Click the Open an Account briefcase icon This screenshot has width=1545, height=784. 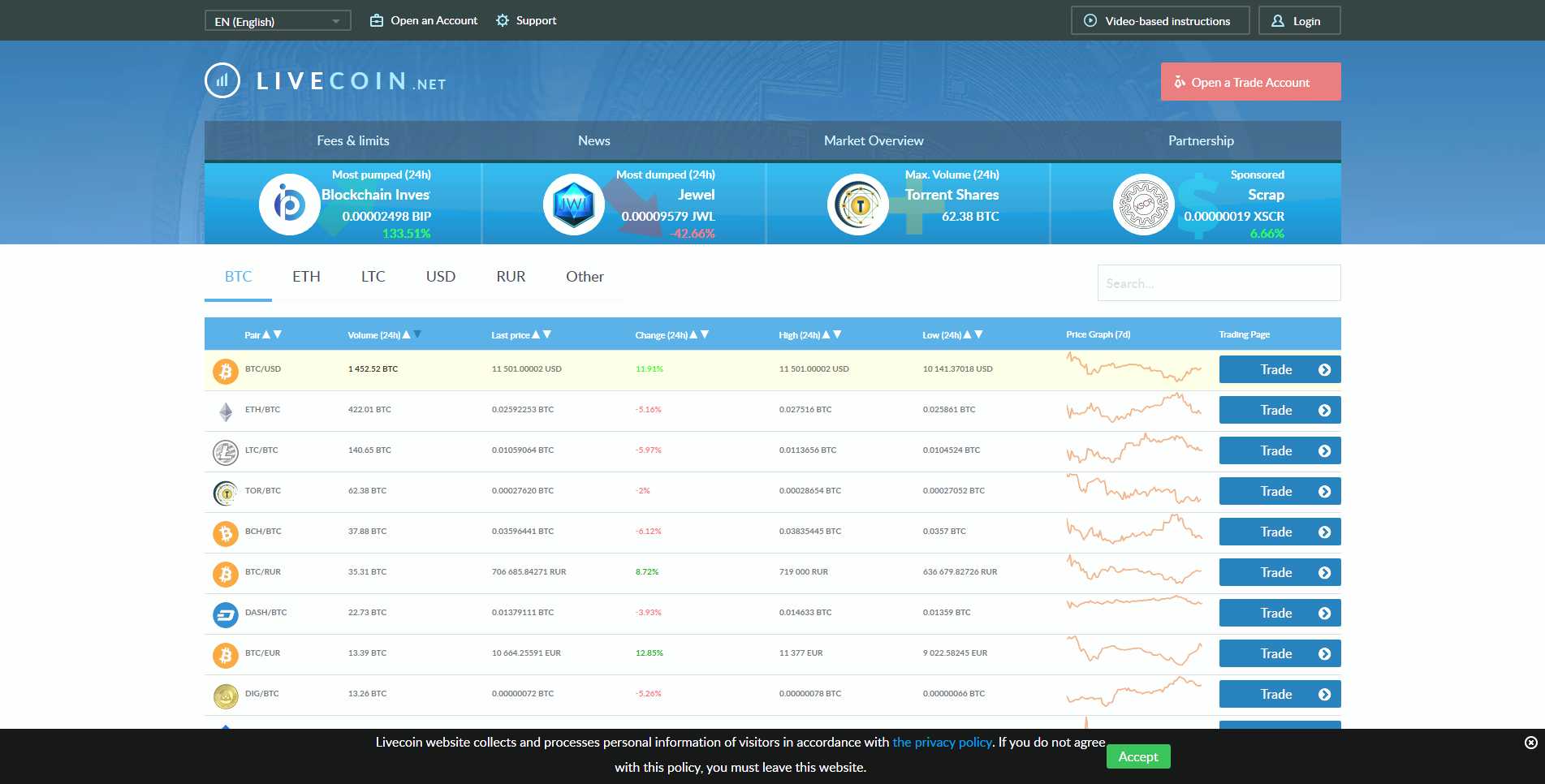pos(377,20)
